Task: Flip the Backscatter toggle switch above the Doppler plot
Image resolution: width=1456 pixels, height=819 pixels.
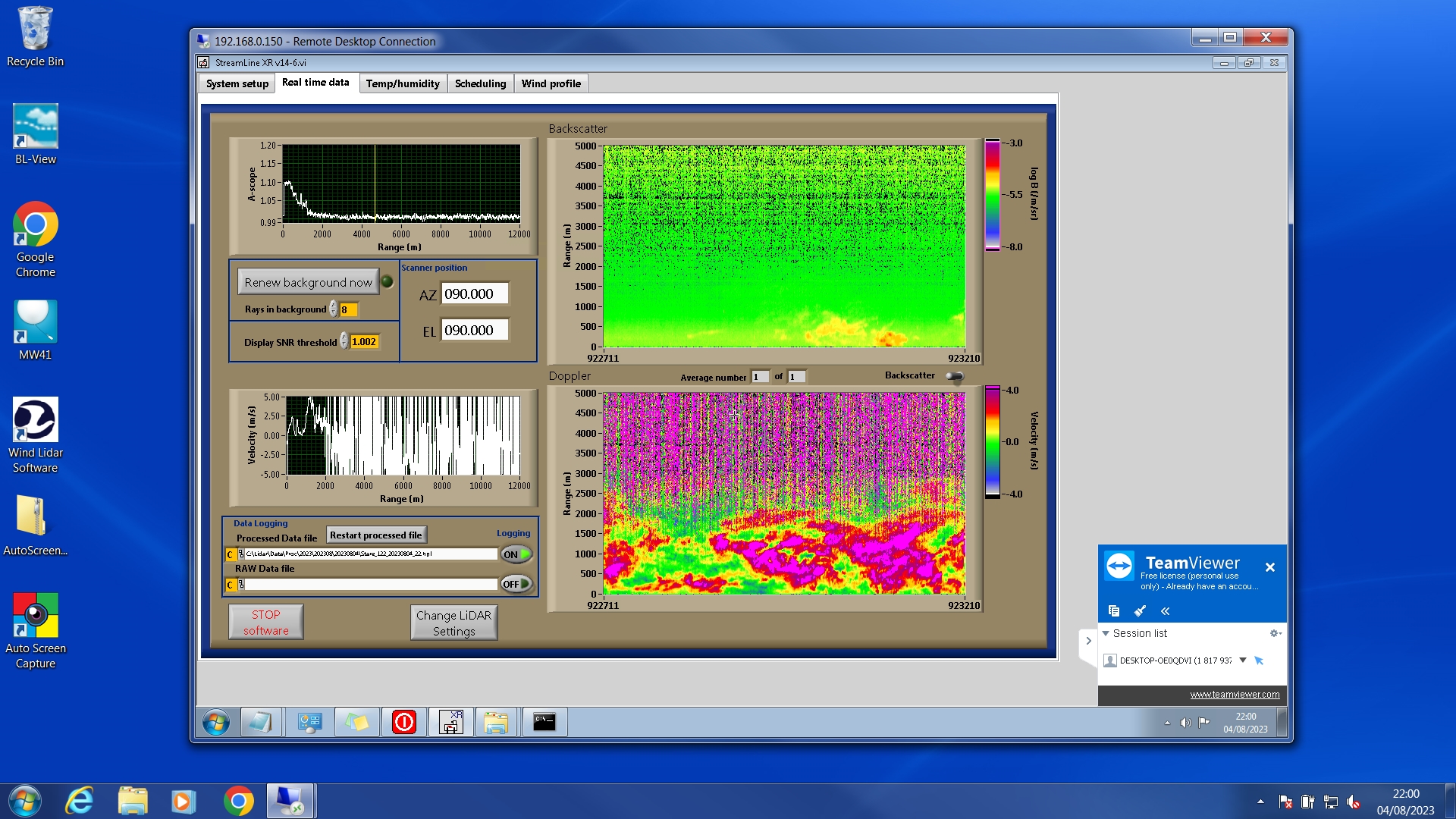Action: [x=954, y=376]
